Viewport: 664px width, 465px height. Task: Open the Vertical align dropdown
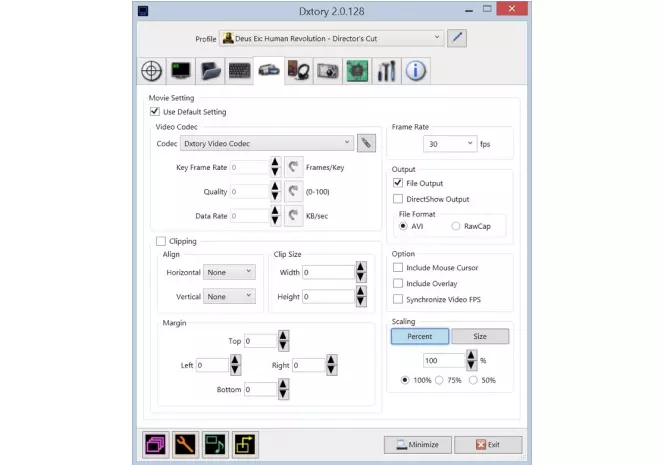pyautogui.click(x=229, y=296)
